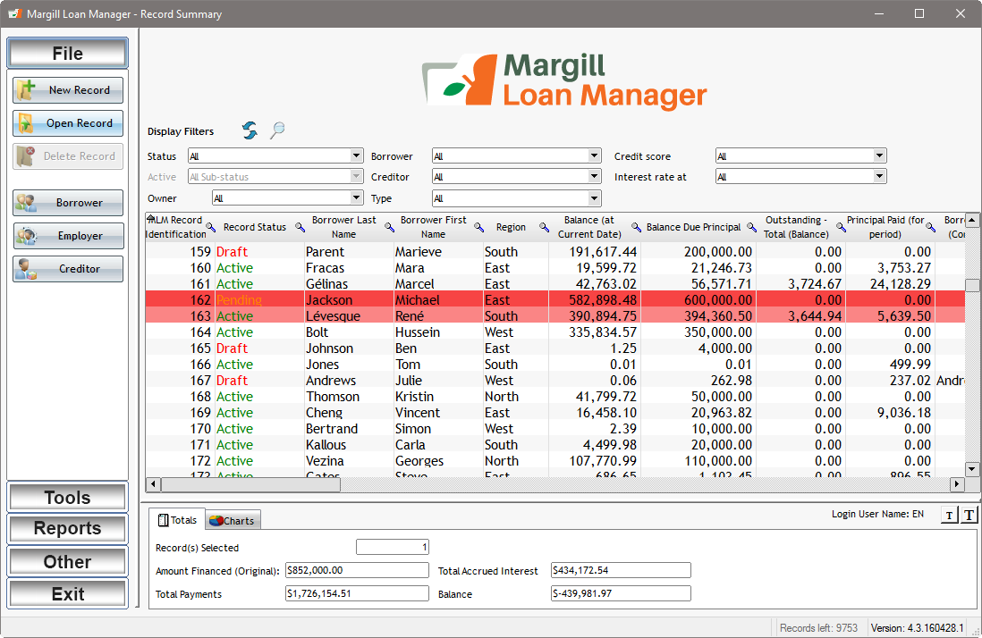Click the magnifier icon beside Display Filters
The image size is (982, 638).
point(277,131)
